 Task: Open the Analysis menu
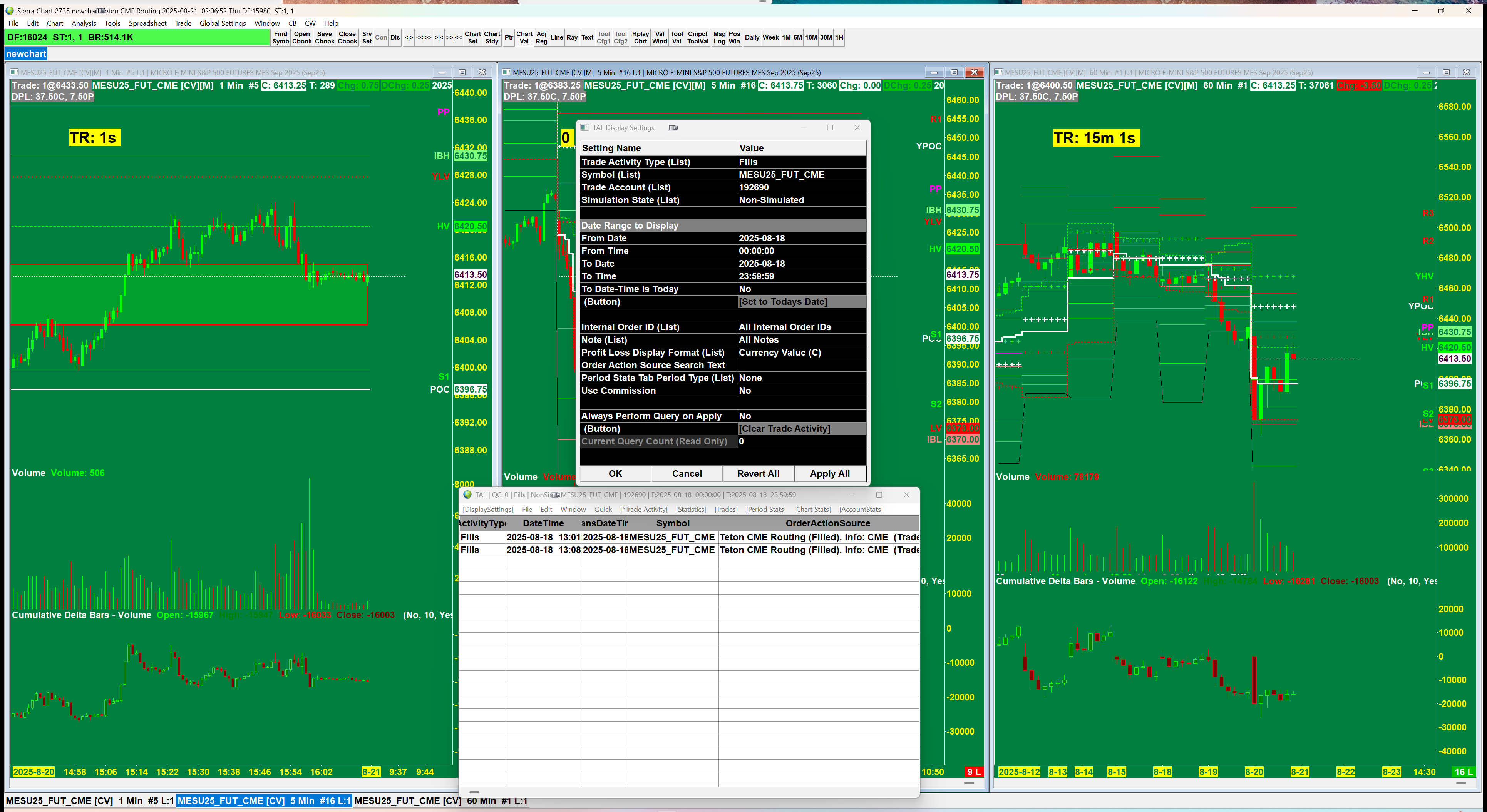[x=84, y=23]
